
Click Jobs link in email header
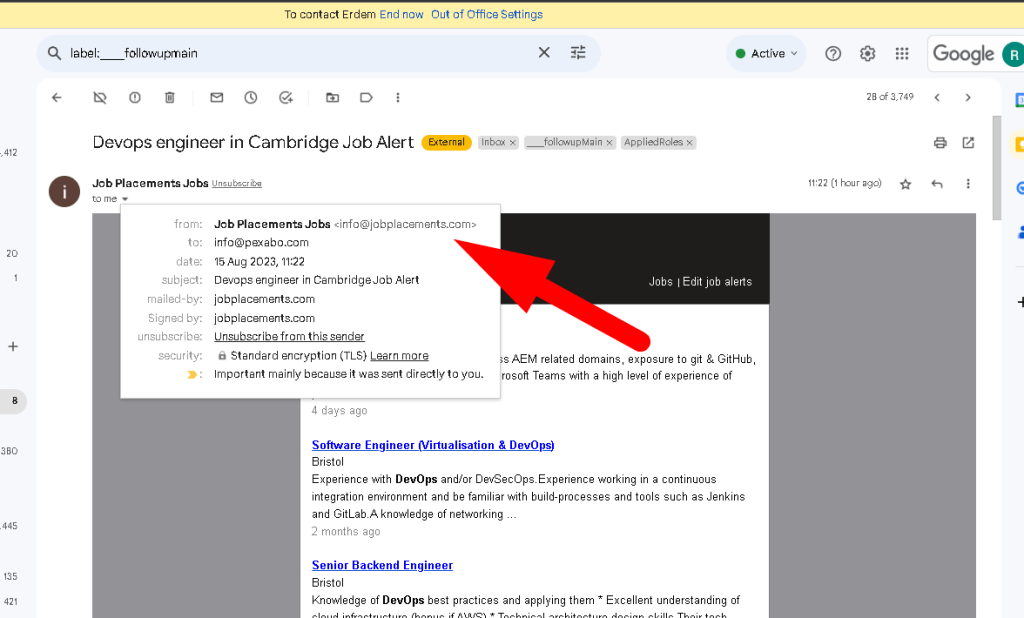(x=660, y=282)
